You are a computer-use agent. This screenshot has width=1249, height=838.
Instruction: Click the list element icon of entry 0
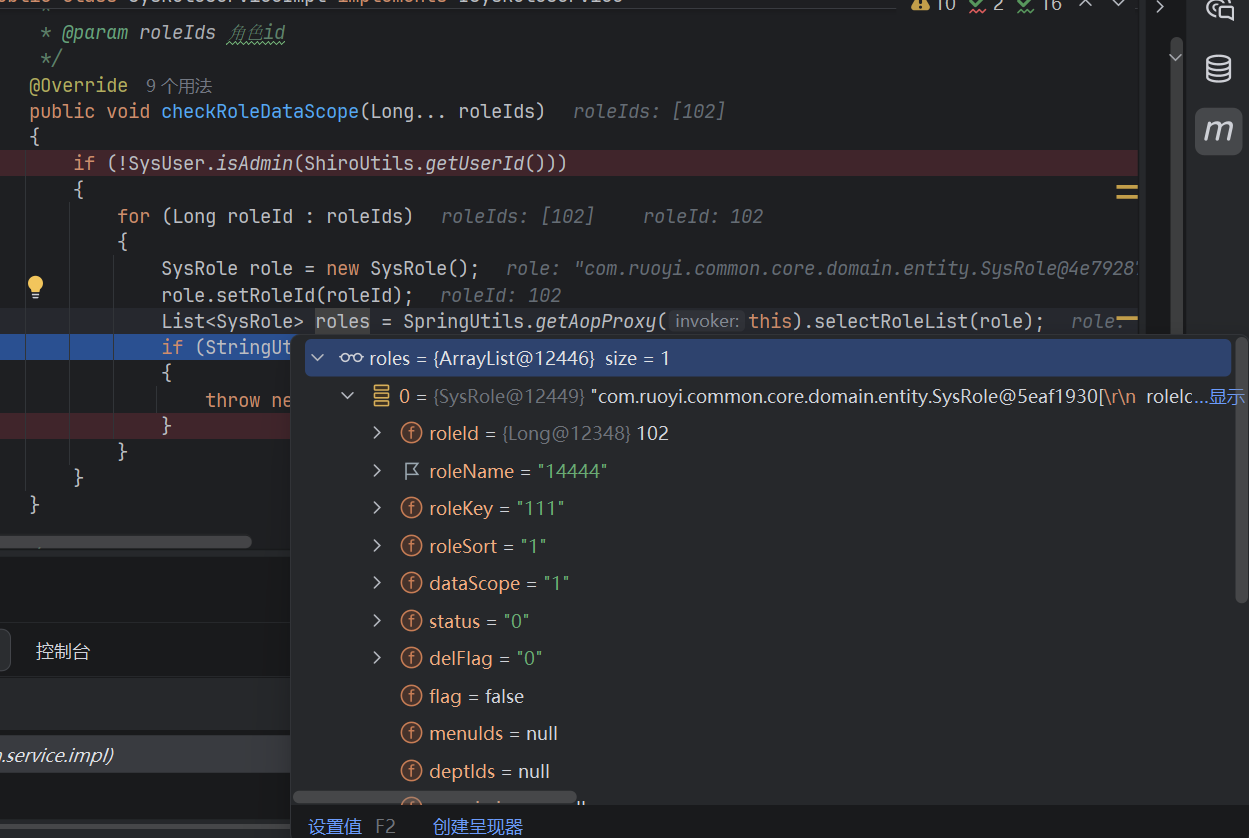pyautogui.click(x=381, y=396)
